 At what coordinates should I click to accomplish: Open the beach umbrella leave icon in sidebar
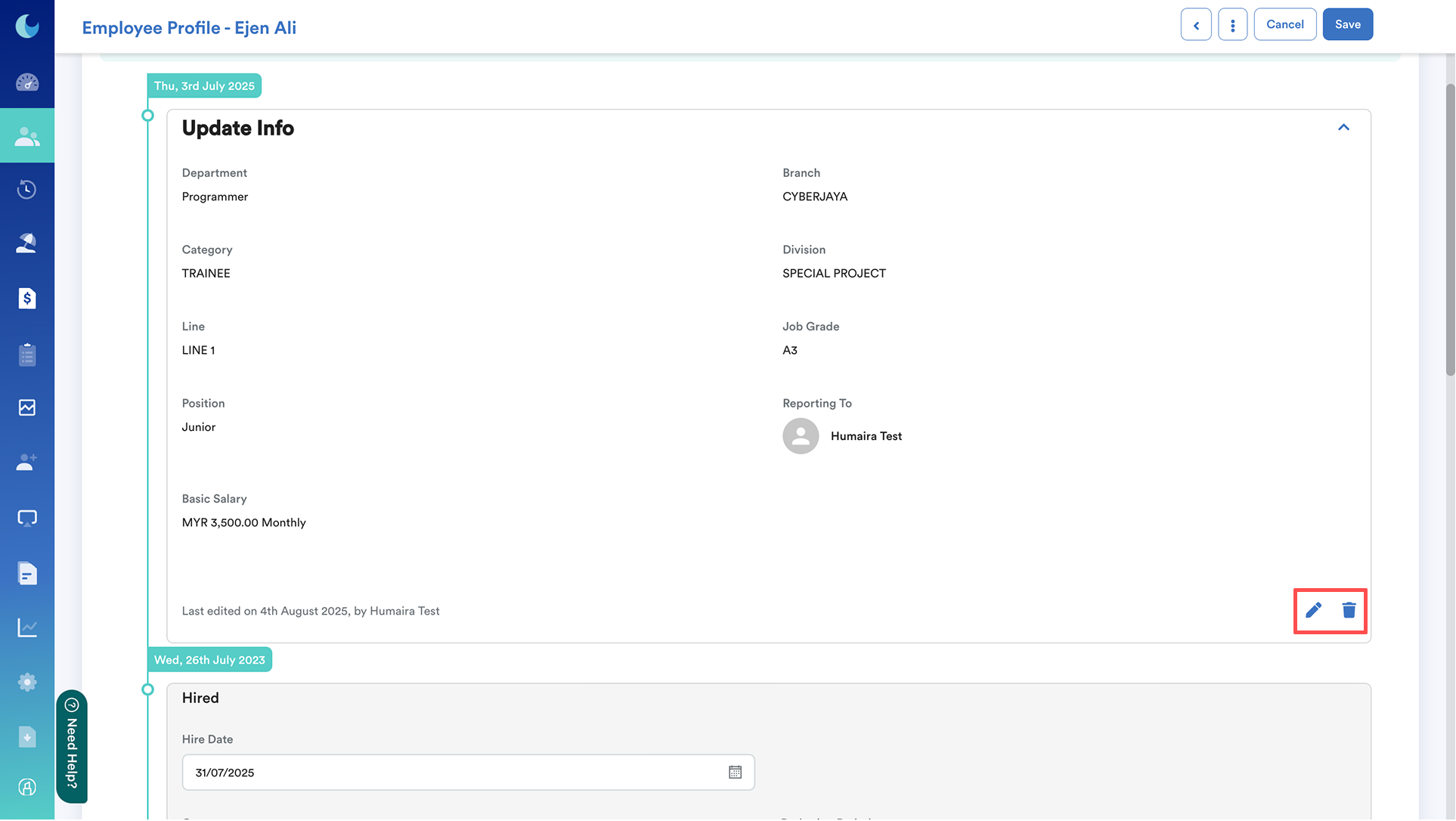click(27, 243)
